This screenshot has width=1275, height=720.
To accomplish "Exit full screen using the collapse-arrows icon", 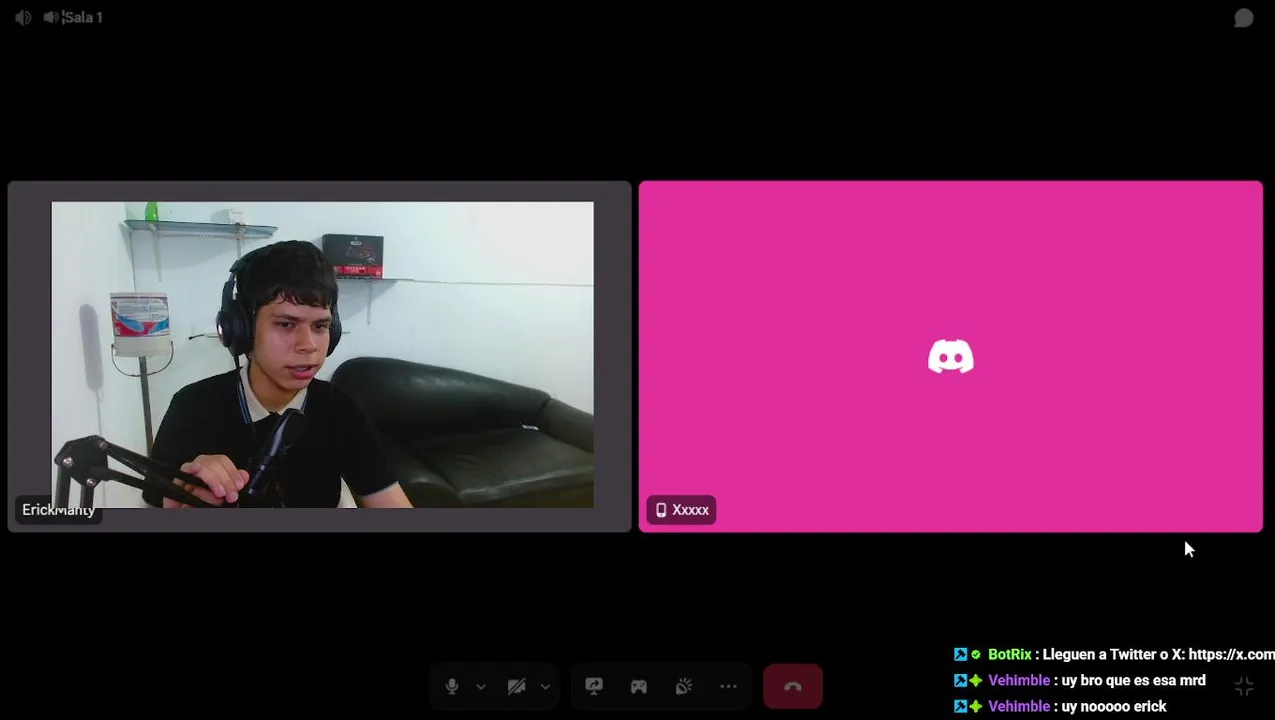I will [1244, 687].
